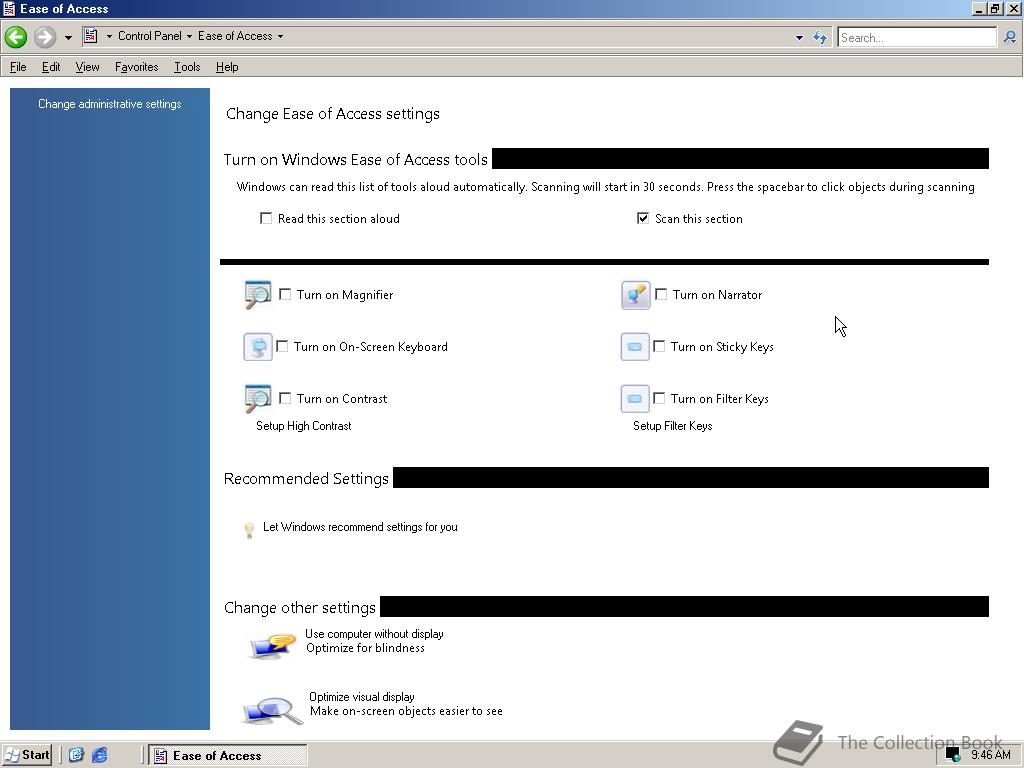The height and width of the screenshot is (768, 1024).
Task: Check the Turn on Magnifier checkbox
Action: (285, 295)
